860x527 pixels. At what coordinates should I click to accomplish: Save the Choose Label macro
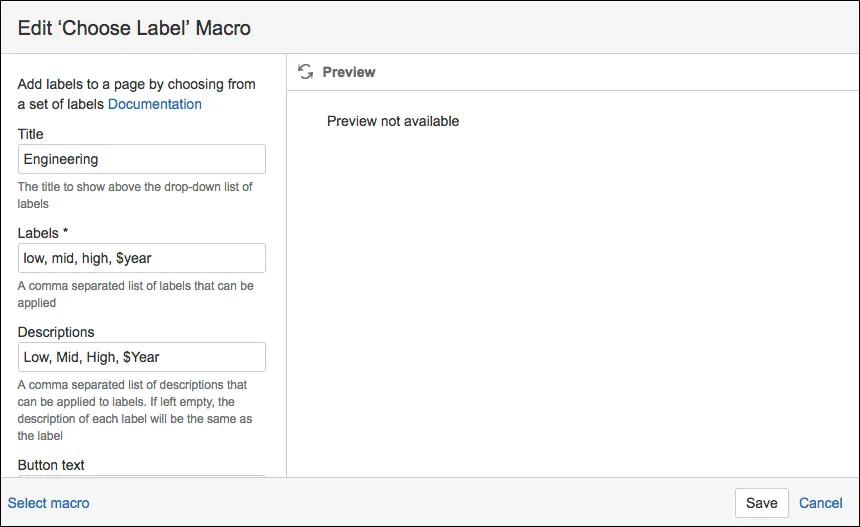[762, 503]
